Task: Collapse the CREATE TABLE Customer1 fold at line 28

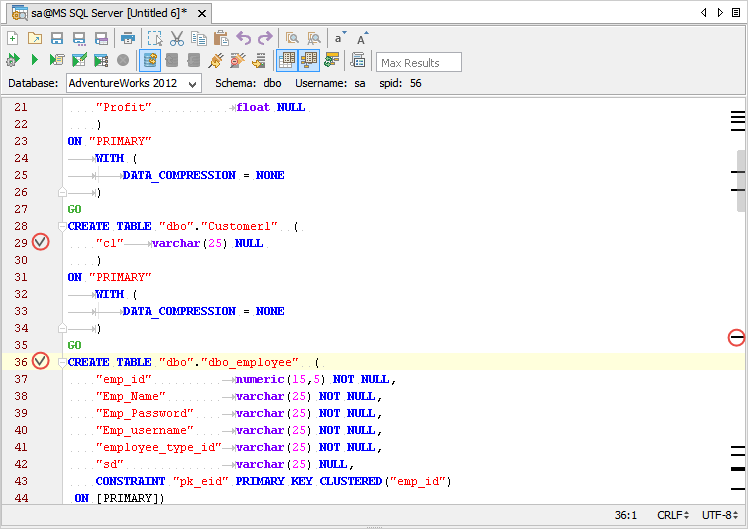Action: (62, 226)
